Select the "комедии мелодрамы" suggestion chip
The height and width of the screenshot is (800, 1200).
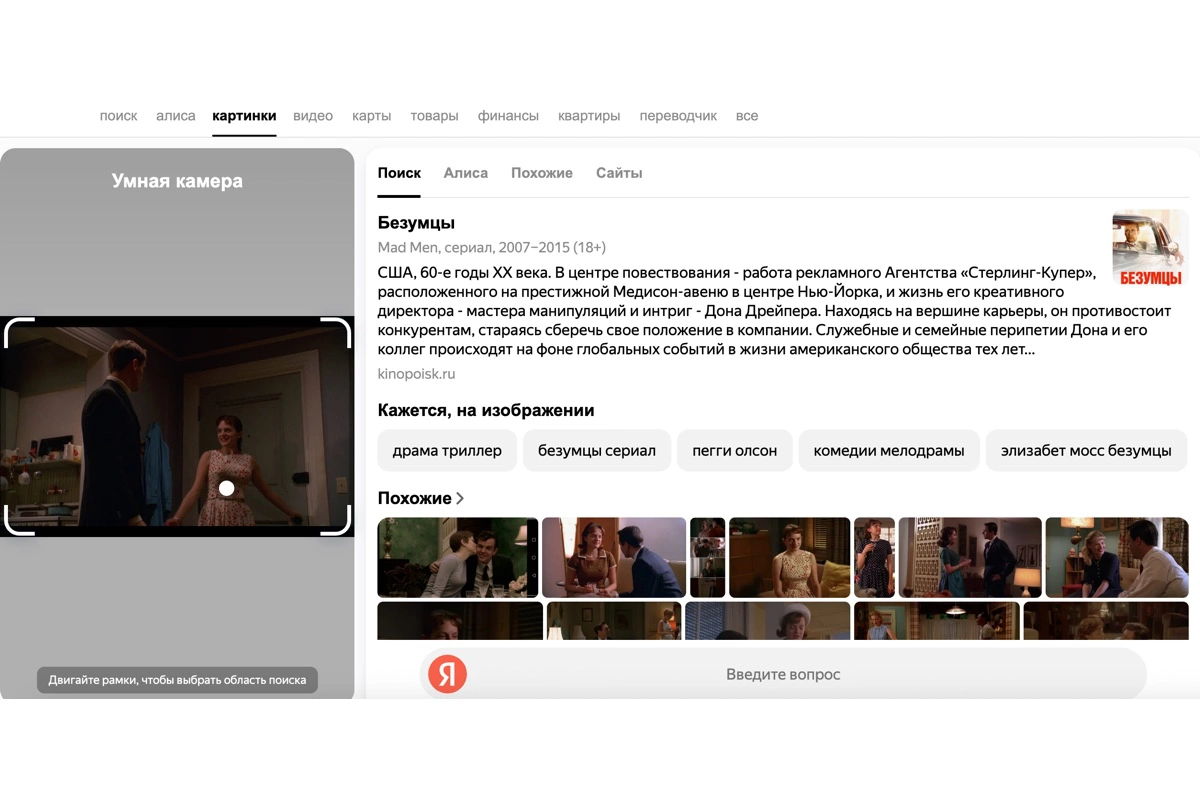889,450
